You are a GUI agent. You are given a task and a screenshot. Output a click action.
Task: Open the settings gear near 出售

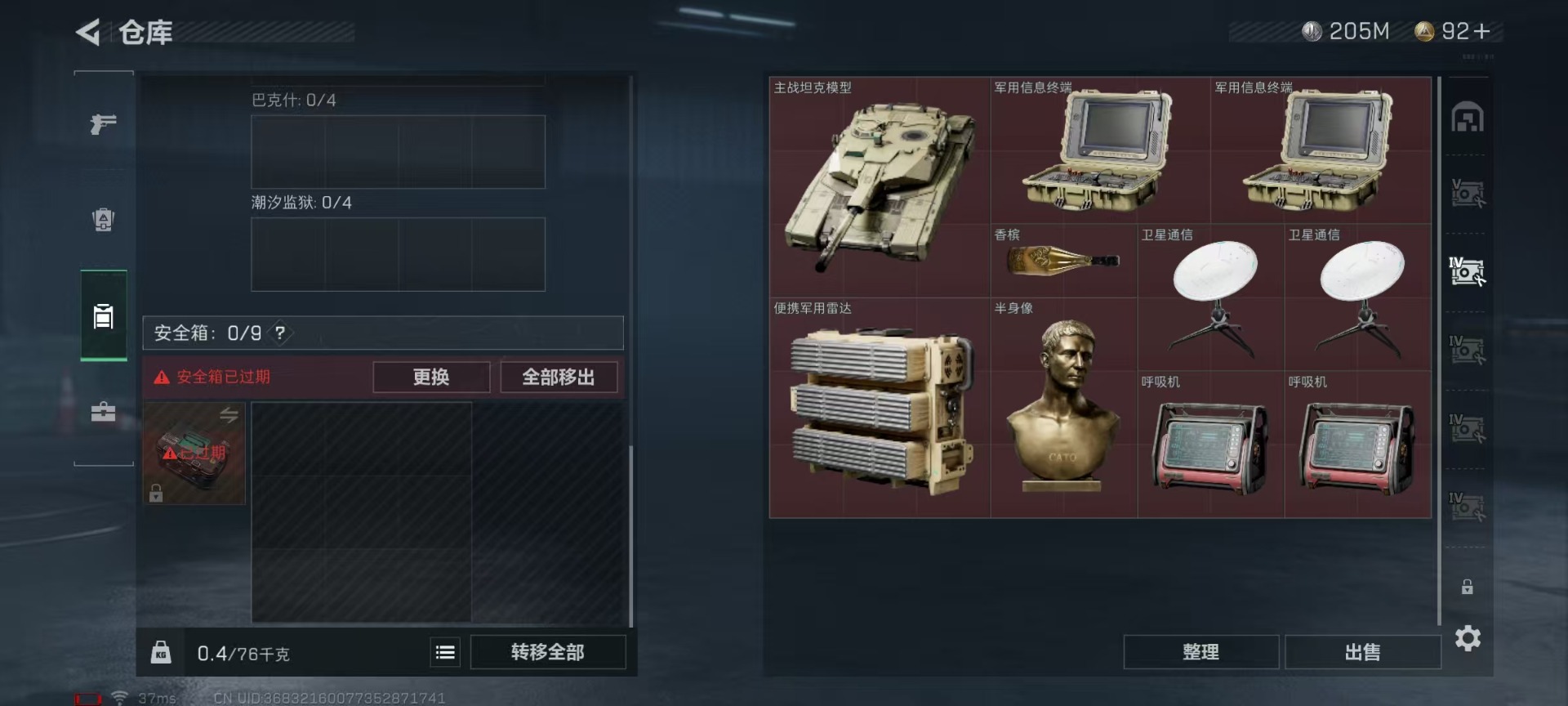coord(1468,638)
